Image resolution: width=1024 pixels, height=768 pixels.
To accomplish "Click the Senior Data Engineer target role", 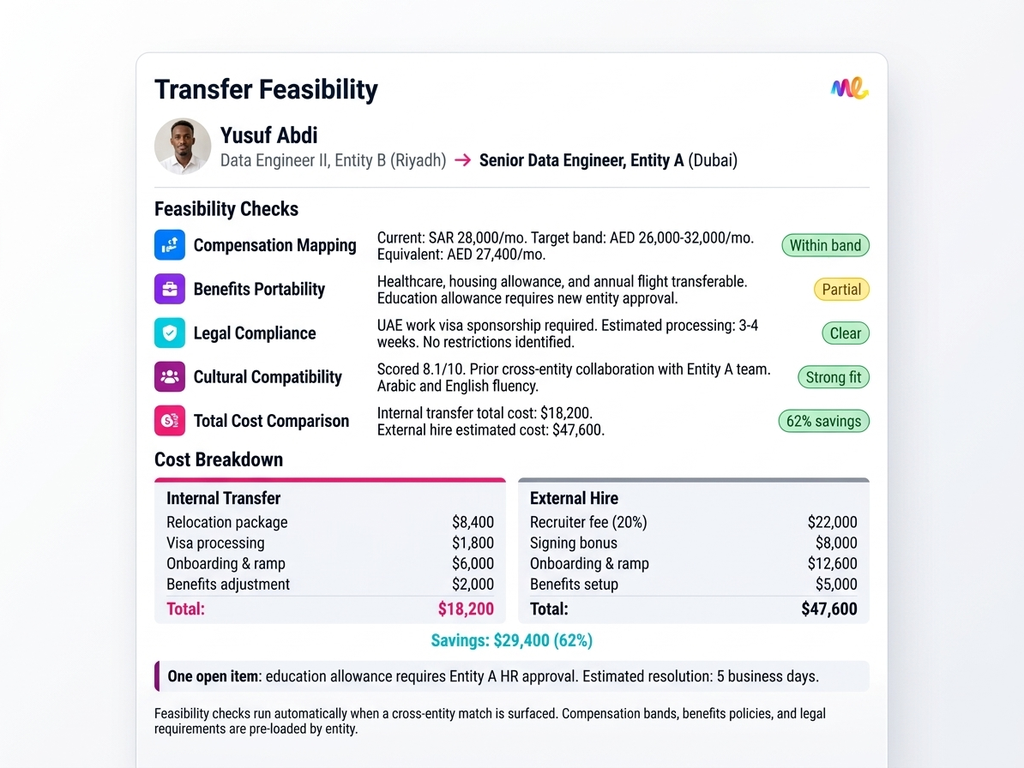I will tap(582, 160).
